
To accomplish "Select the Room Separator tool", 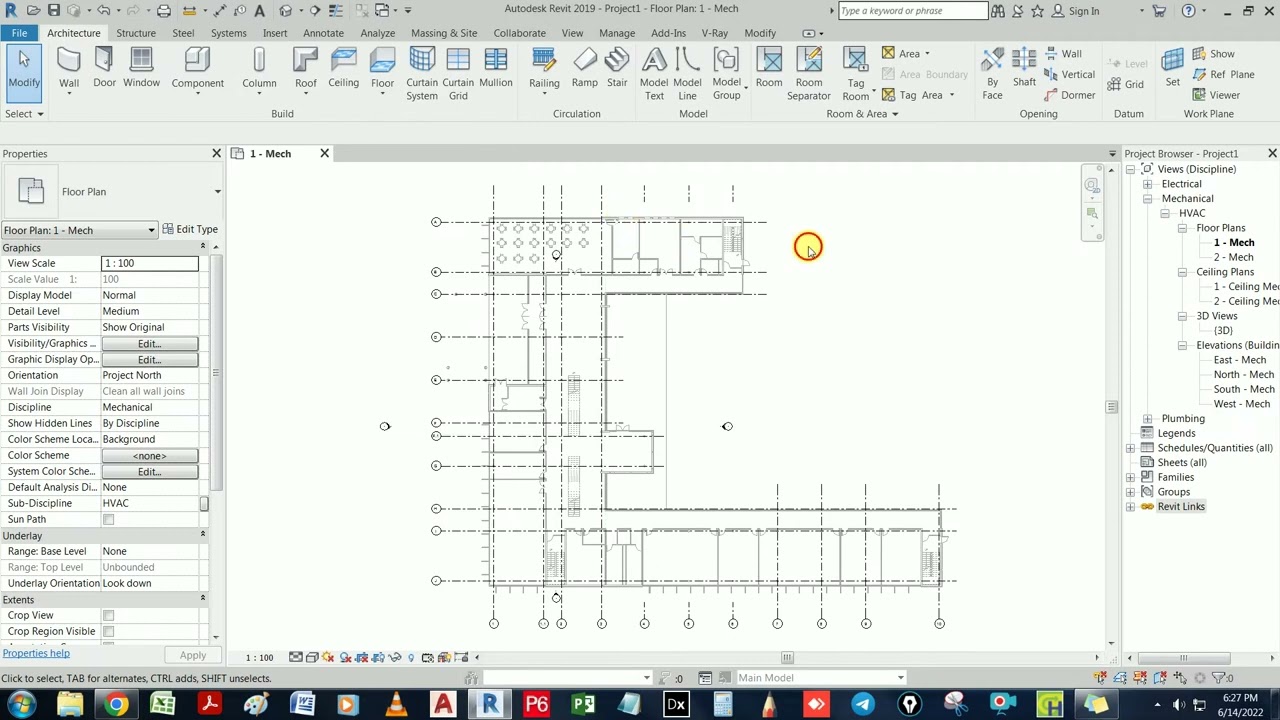I will (809, 74).
